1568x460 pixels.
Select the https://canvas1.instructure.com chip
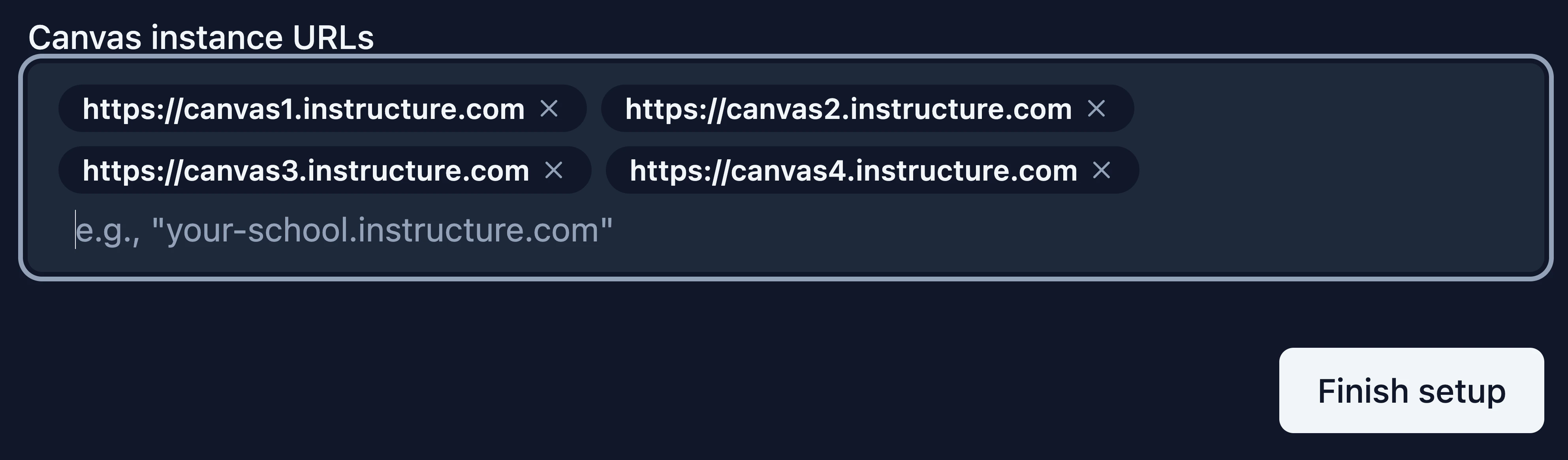click(305, 108)
